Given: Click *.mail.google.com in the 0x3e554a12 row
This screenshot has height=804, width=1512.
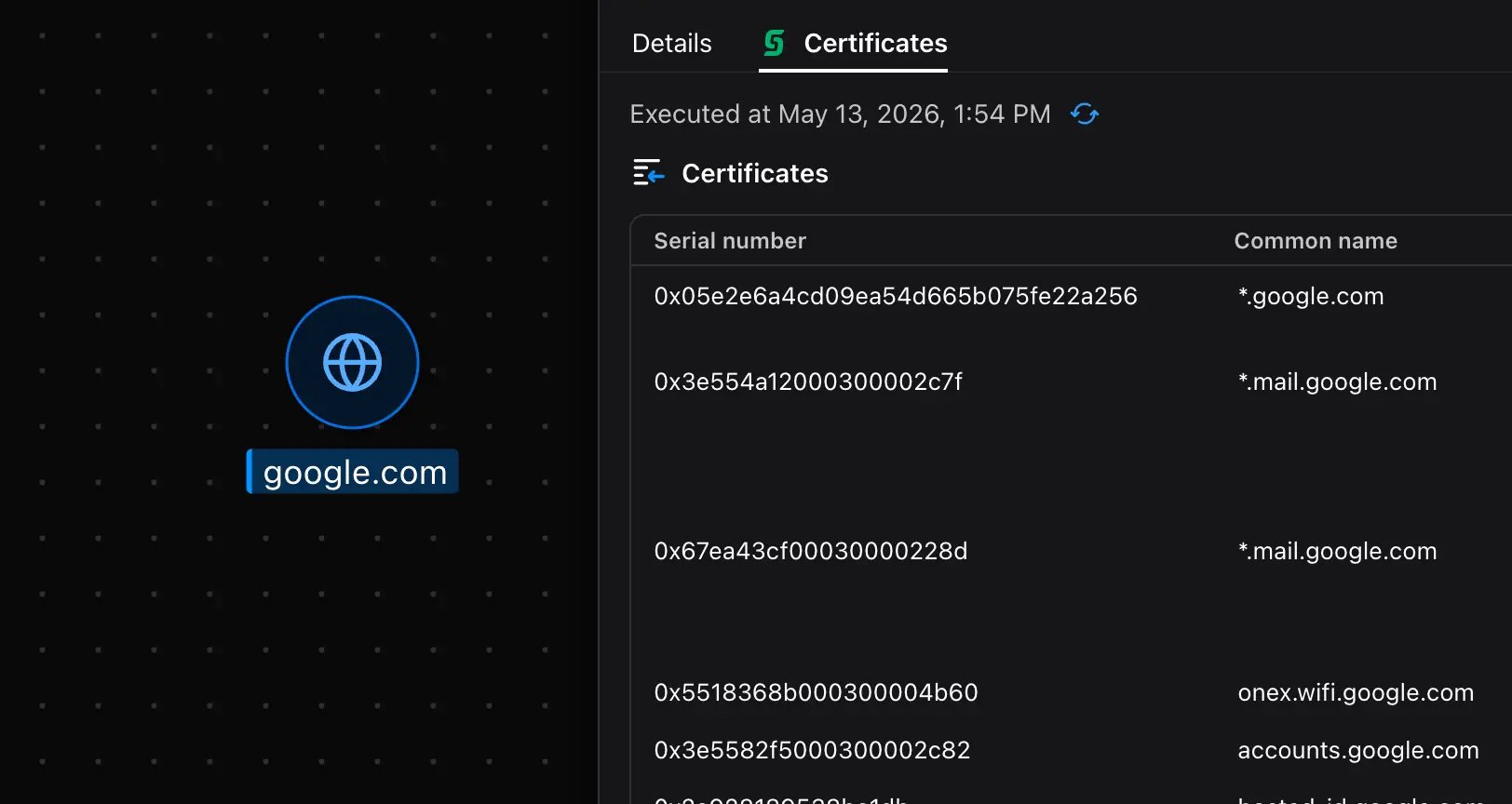Looking at the screenshot, I should click(1337, 382).
